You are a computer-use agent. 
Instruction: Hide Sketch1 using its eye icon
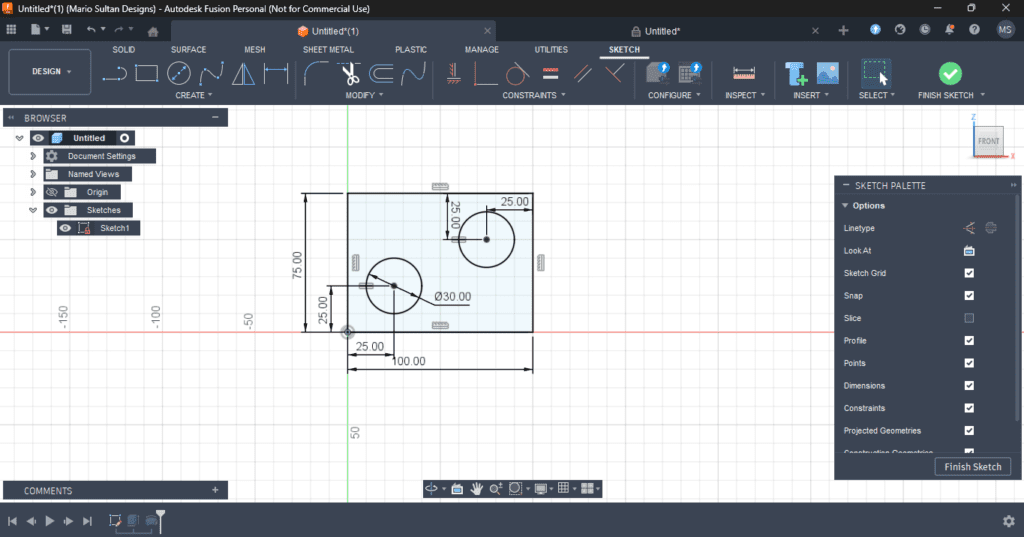pos(66,228)
